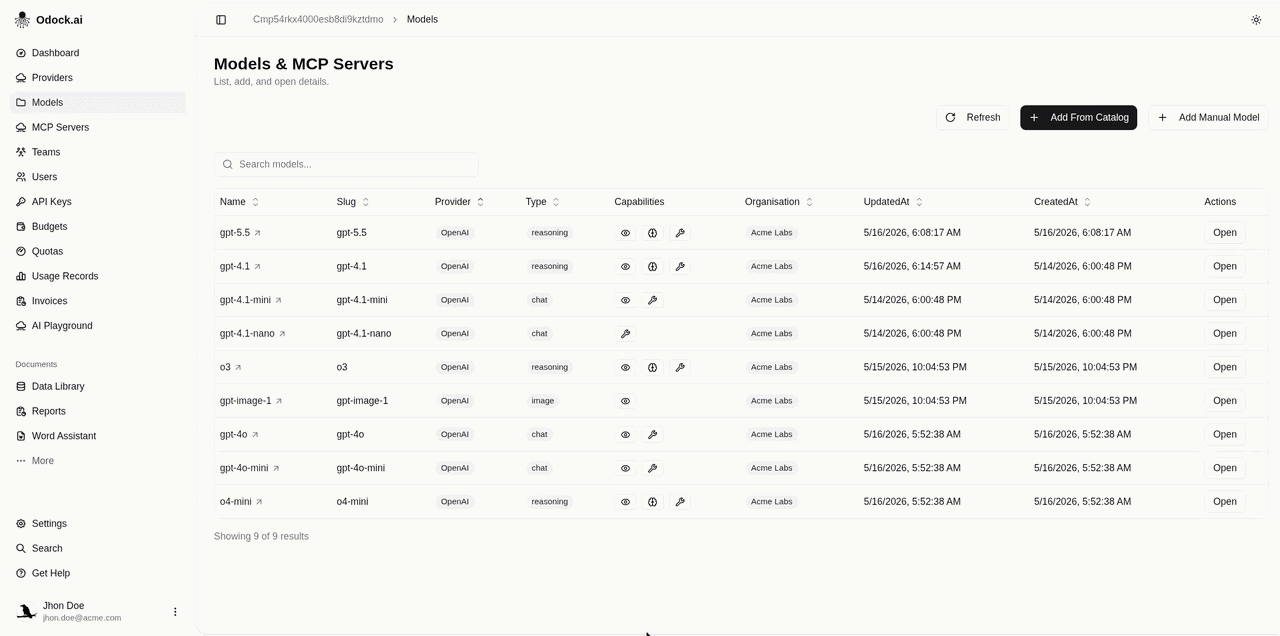Click reasoning brain icon in gpt-5.5 row
Screen dimensions: 1280x636
pos(652,233)
